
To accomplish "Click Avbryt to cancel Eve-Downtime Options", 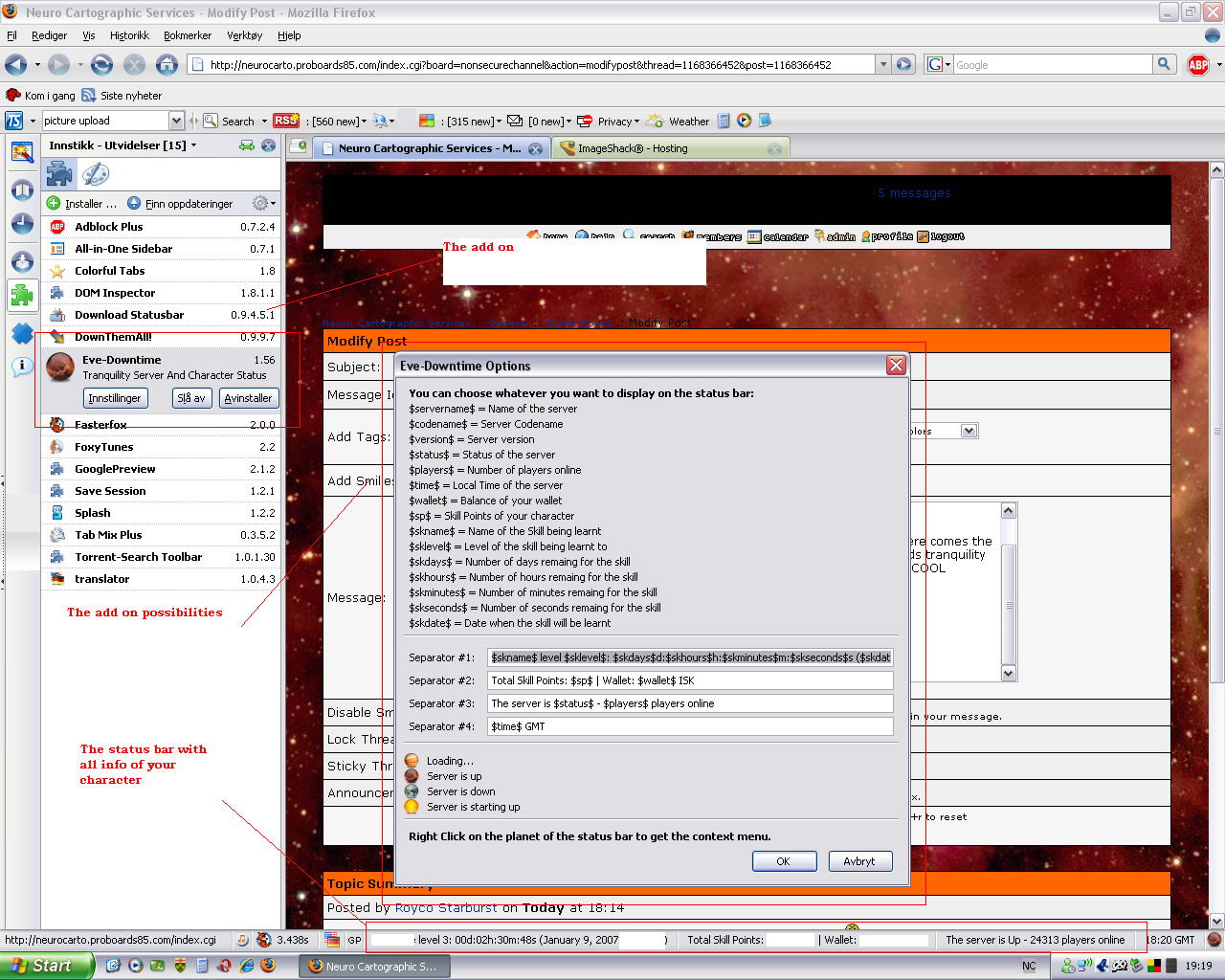I will [859, 861].
